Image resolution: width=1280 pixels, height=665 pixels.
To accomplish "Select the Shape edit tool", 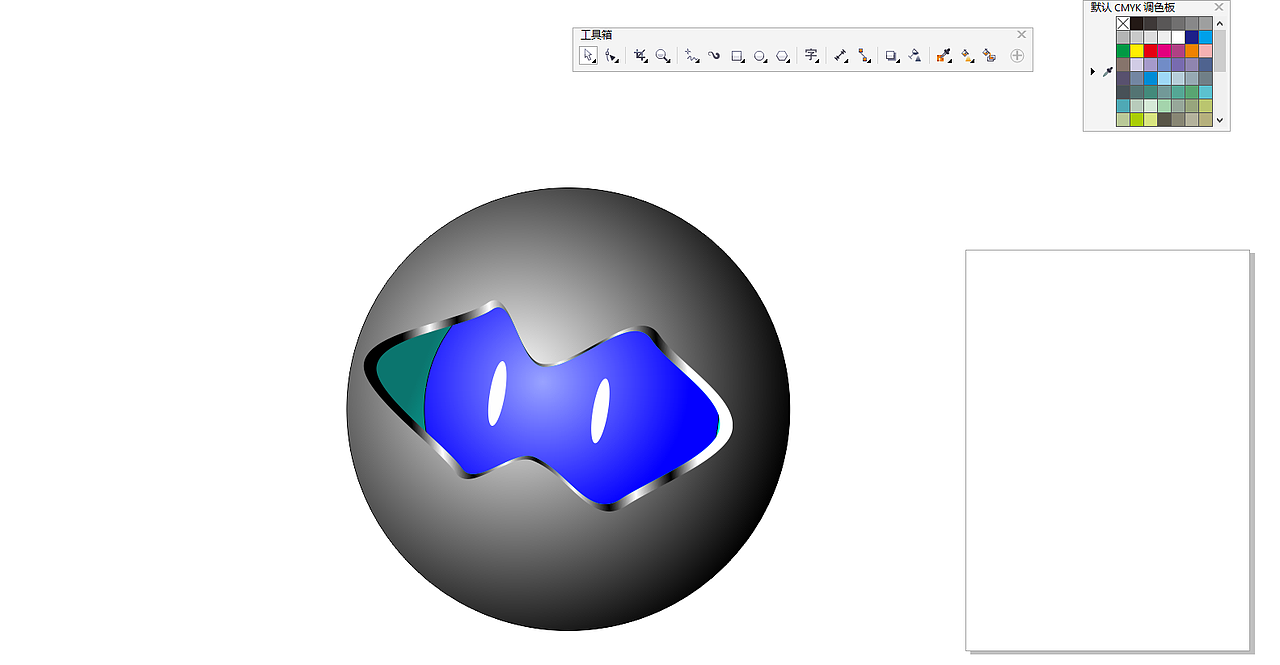I will tap(611, 56).
